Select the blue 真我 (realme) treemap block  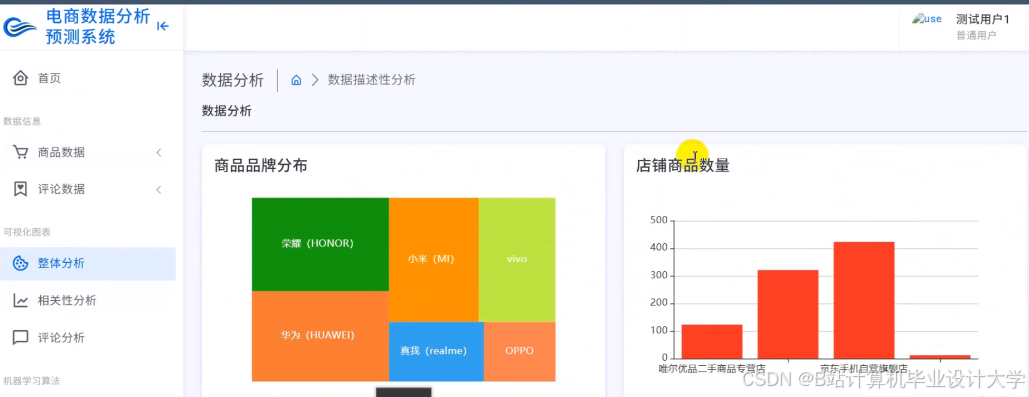[436, 351]
